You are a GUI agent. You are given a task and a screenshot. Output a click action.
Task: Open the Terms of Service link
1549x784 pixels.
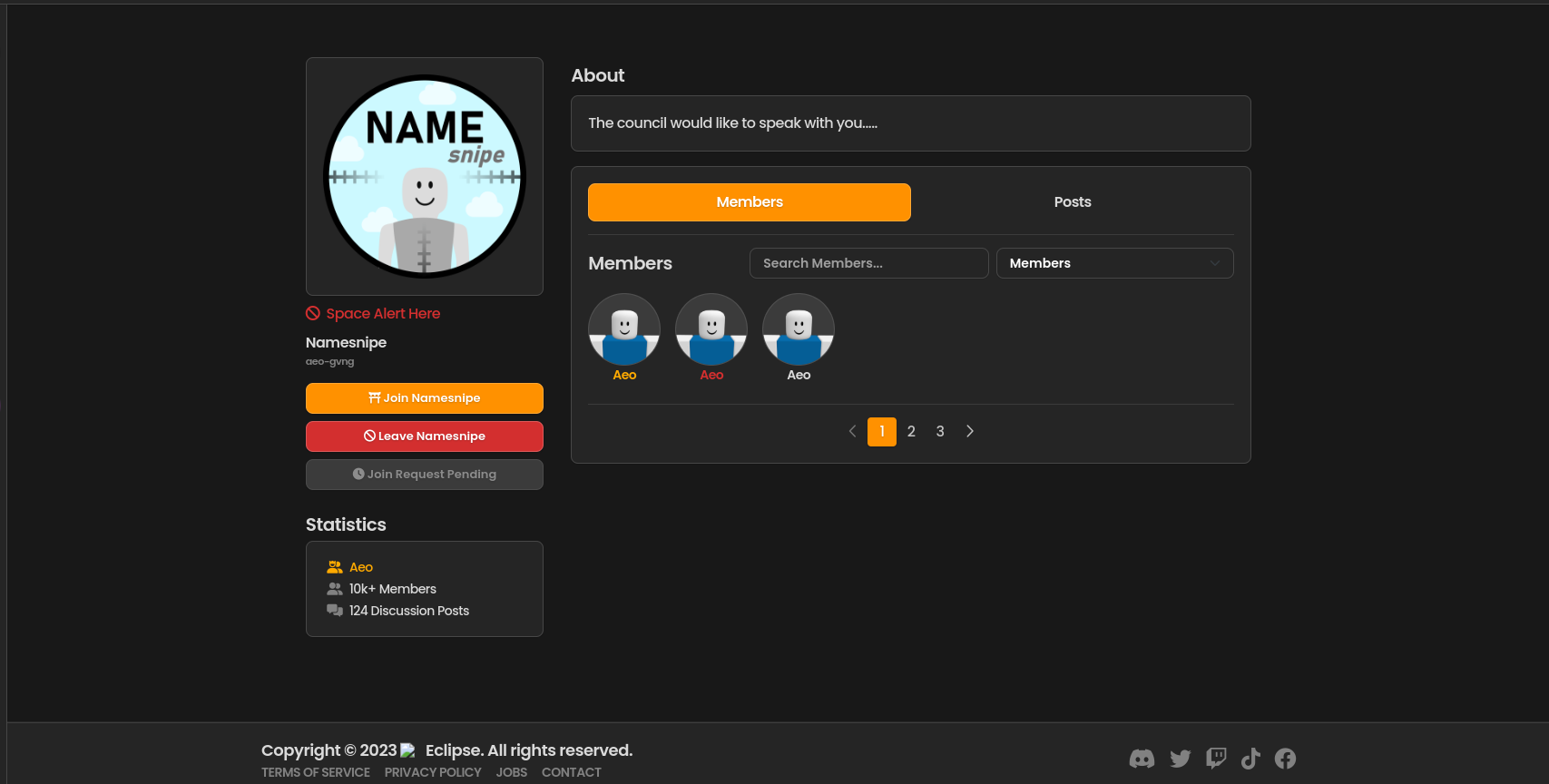(x=316, y=772)
